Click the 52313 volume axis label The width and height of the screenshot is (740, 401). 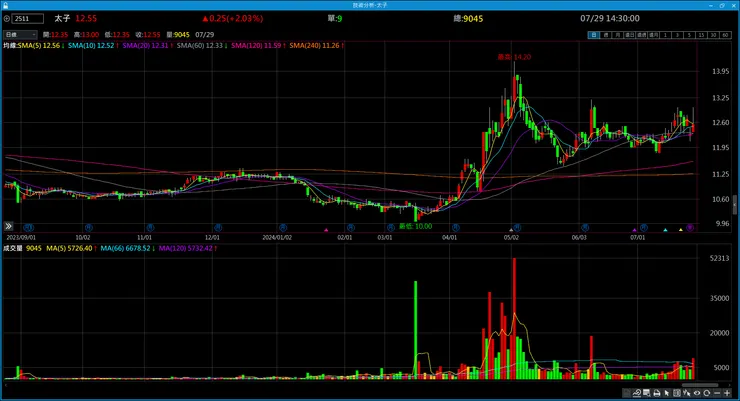click(x=719, y=259)
